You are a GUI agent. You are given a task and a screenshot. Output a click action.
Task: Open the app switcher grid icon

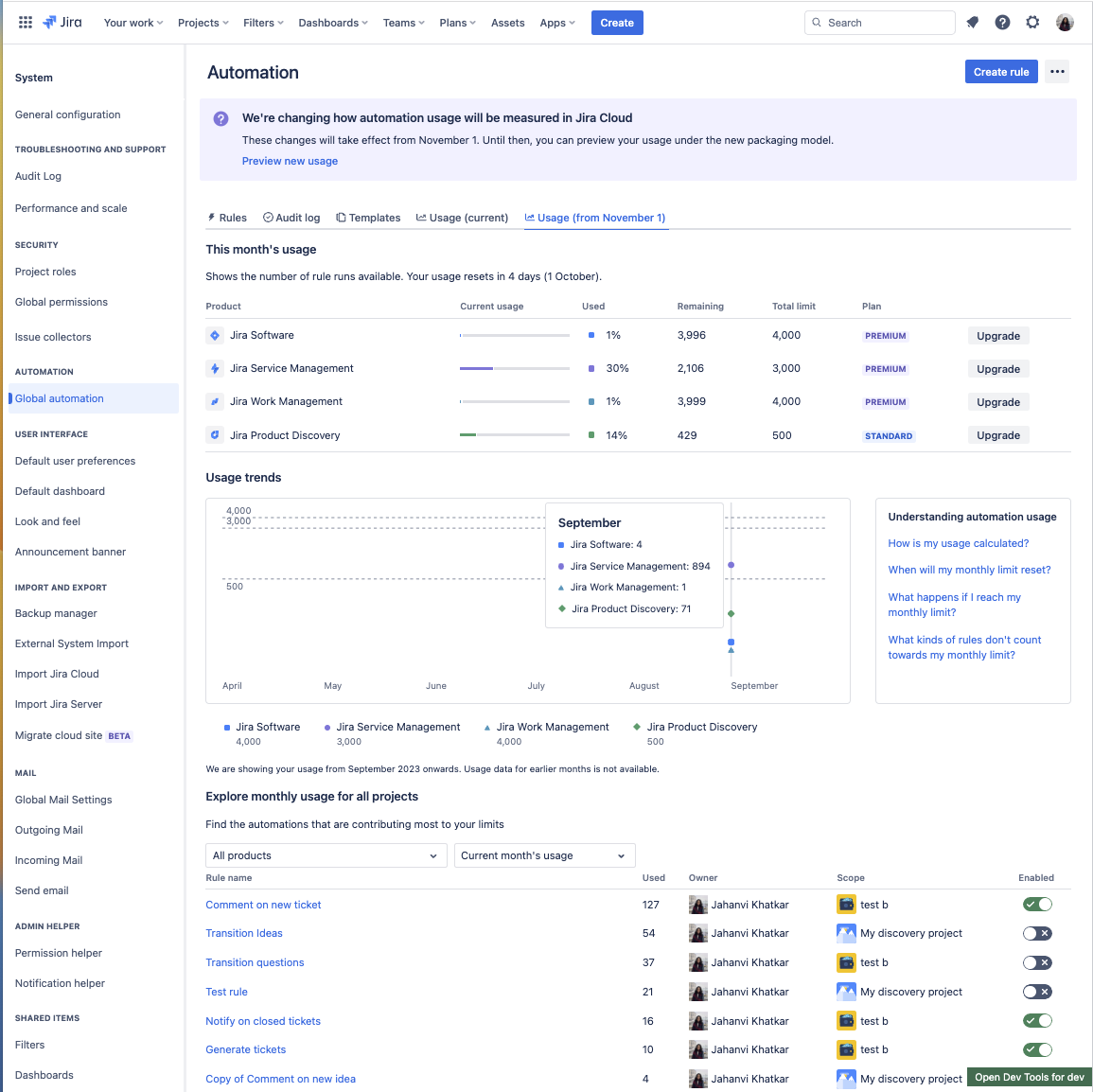tap(26, 23)
